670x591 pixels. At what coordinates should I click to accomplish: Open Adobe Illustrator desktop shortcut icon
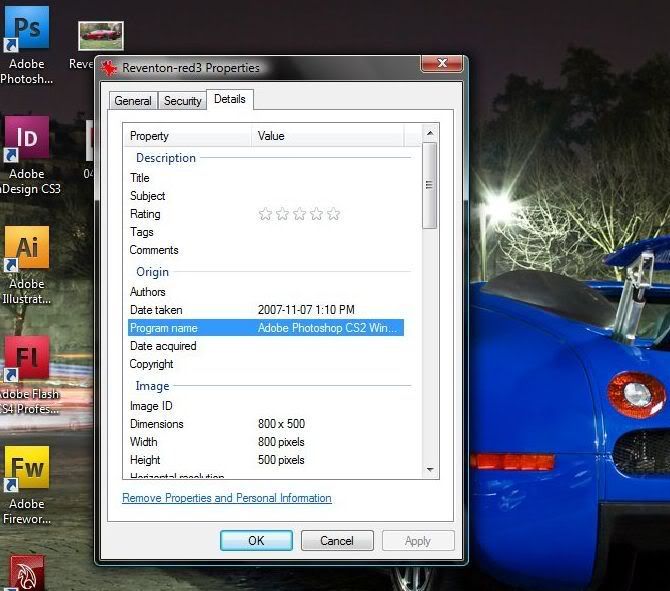pyautogui.click(x=27, y=249)
